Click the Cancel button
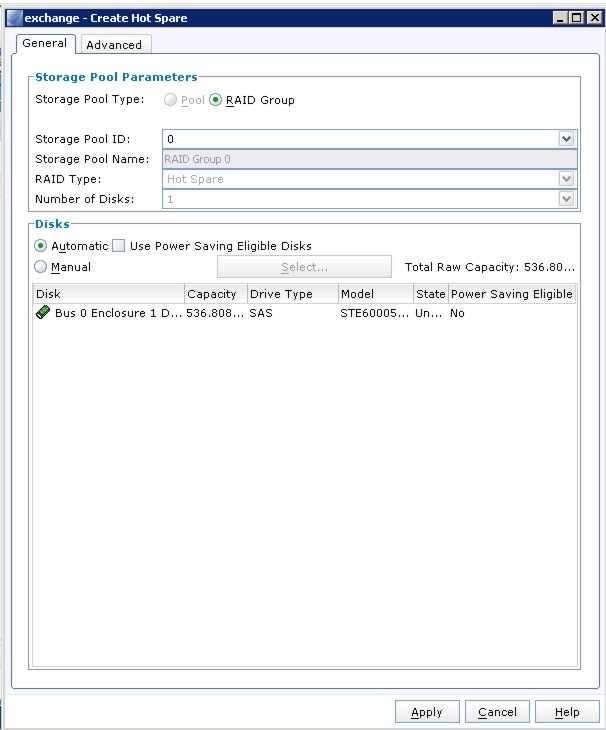 [x=497, y=712]
